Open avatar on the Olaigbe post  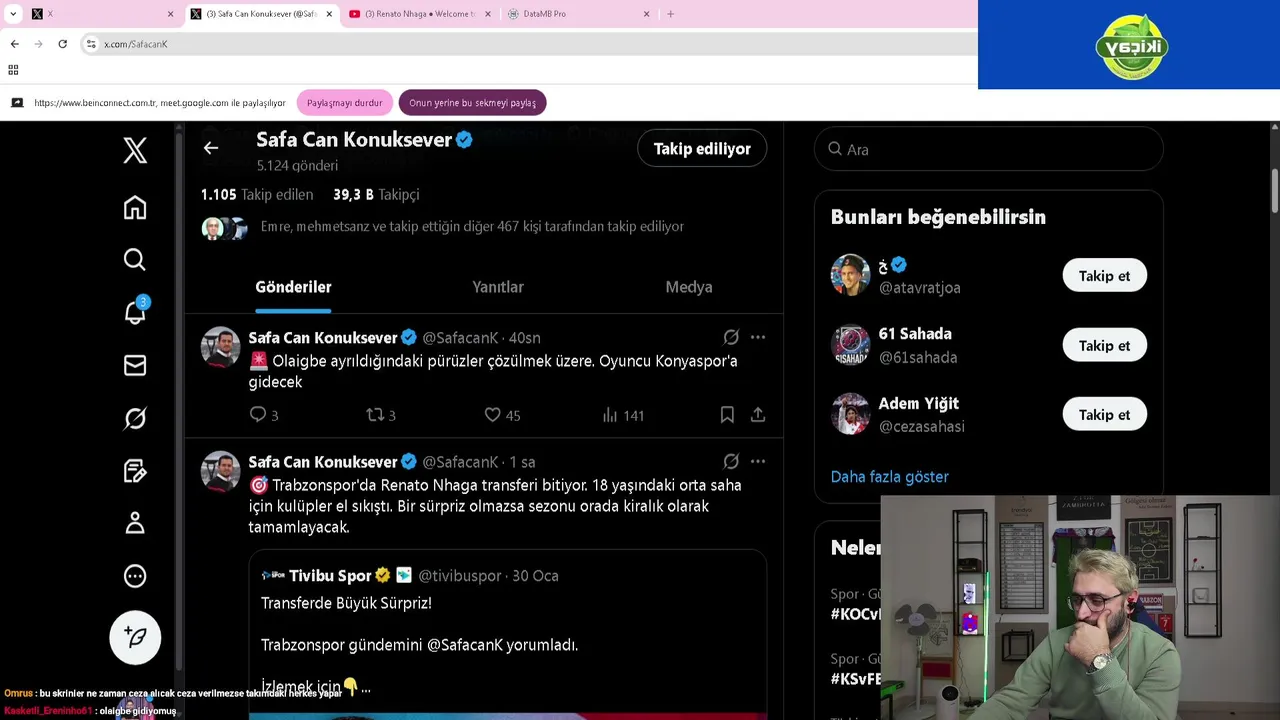coord(220,347)
